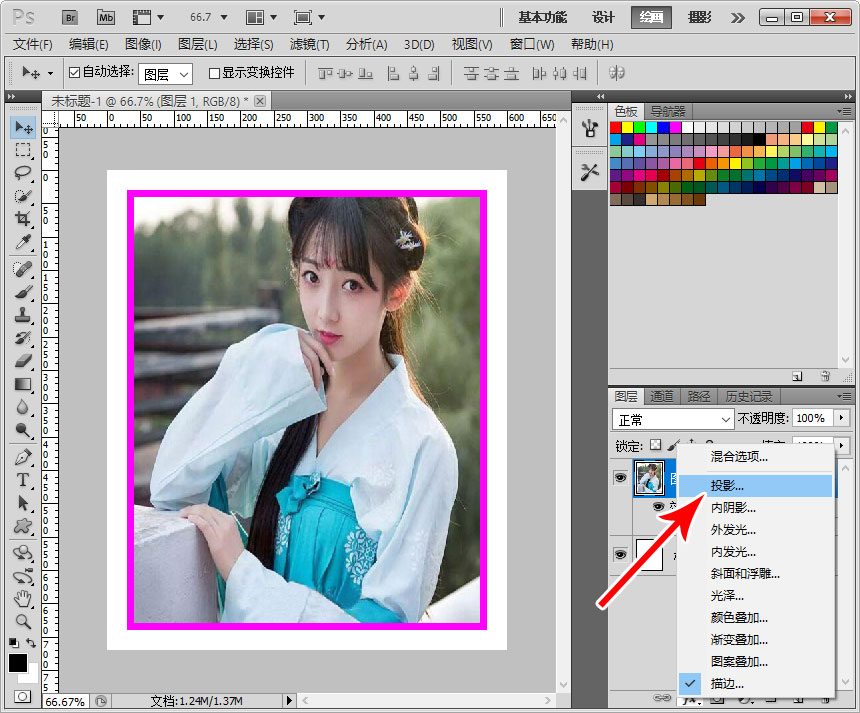Open the screen mode dropdown

click(x=309, y=18)
